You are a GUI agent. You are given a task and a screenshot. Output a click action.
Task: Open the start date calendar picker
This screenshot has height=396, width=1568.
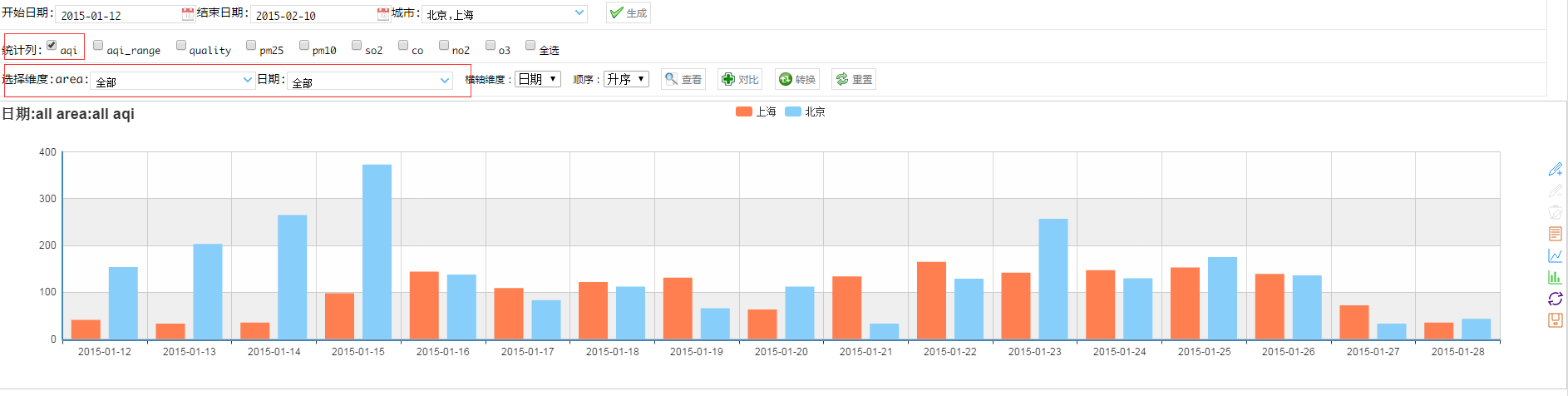tap(188, 14)
